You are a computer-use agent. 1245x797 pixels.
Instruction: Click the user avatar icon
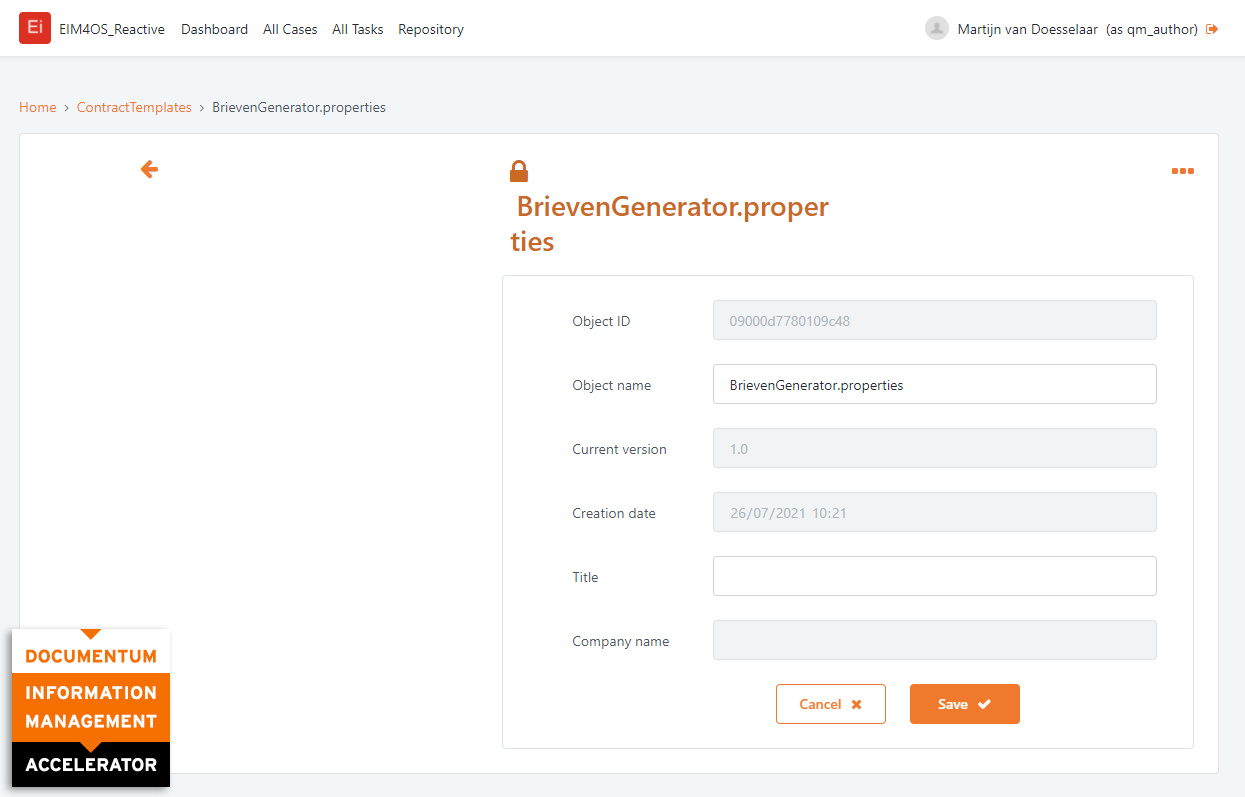pos(936,29)
